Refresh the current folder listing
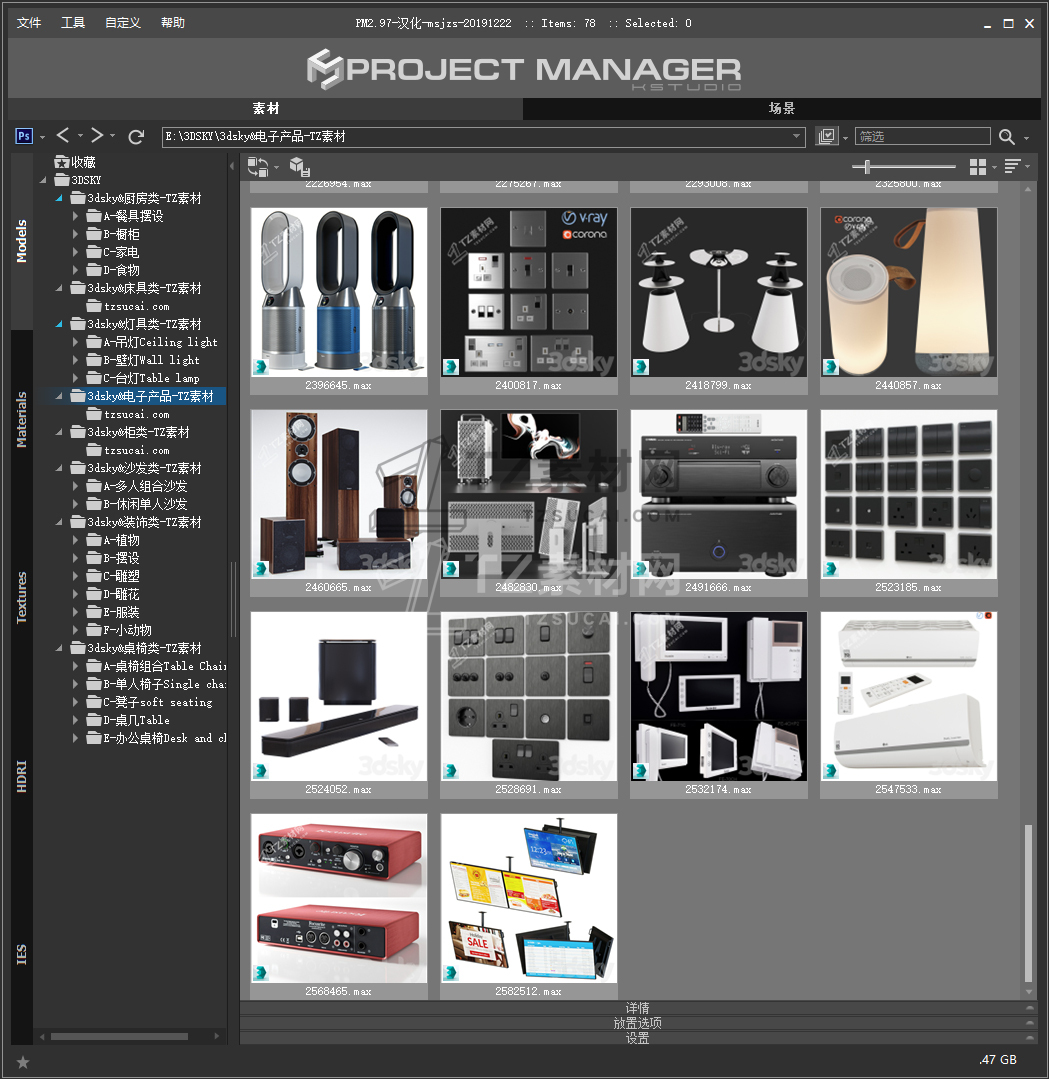Screen dimensions: 1049x1079 point(137,136)
